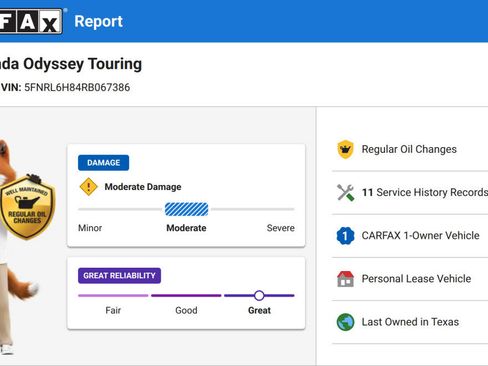Open Personal Lease Vehicle item
488x366 pixels.
pyautogui.click(x=410, y=279)
